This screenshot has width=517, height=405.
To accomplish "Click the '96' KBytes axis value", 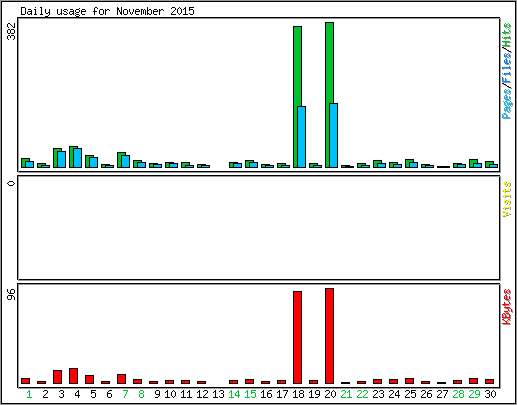I will tap(12, 294).
